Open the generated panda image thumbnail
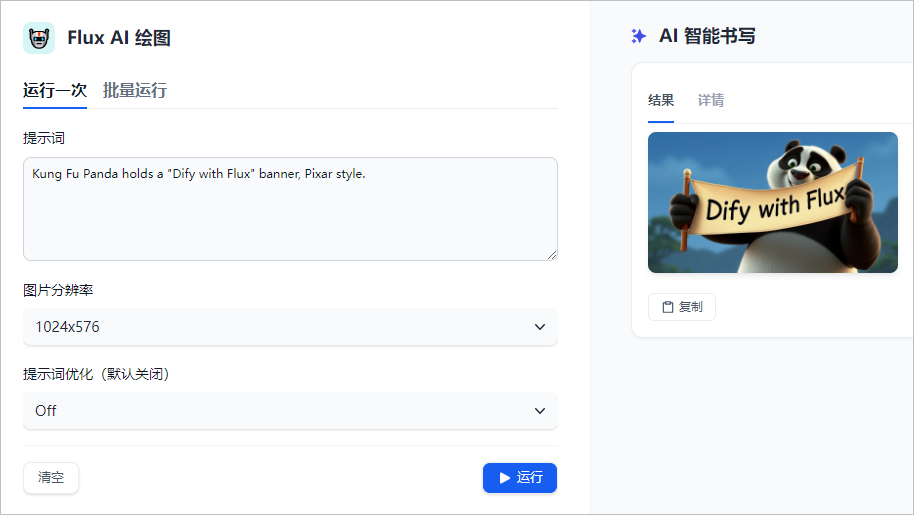Viewport: 914px width, 515px height. [773, 202]
